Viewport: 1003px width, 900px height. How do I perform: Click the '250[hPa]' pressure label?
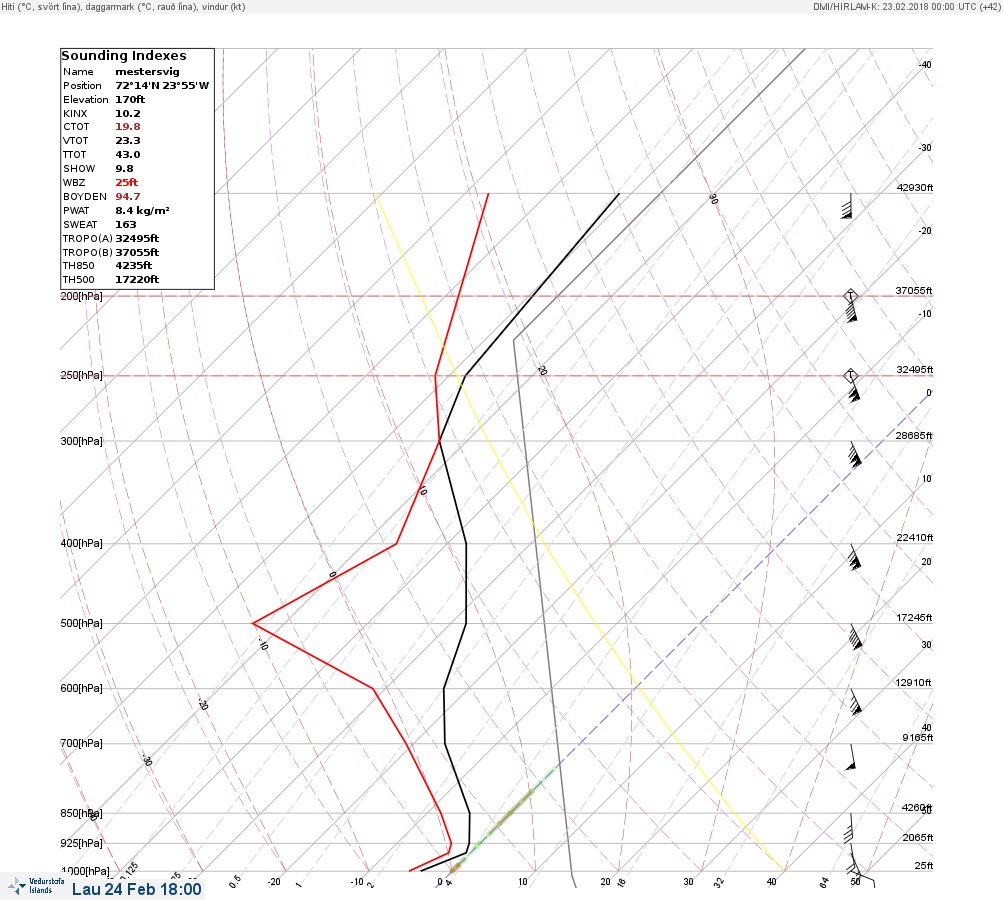click(x=81, y=375)
